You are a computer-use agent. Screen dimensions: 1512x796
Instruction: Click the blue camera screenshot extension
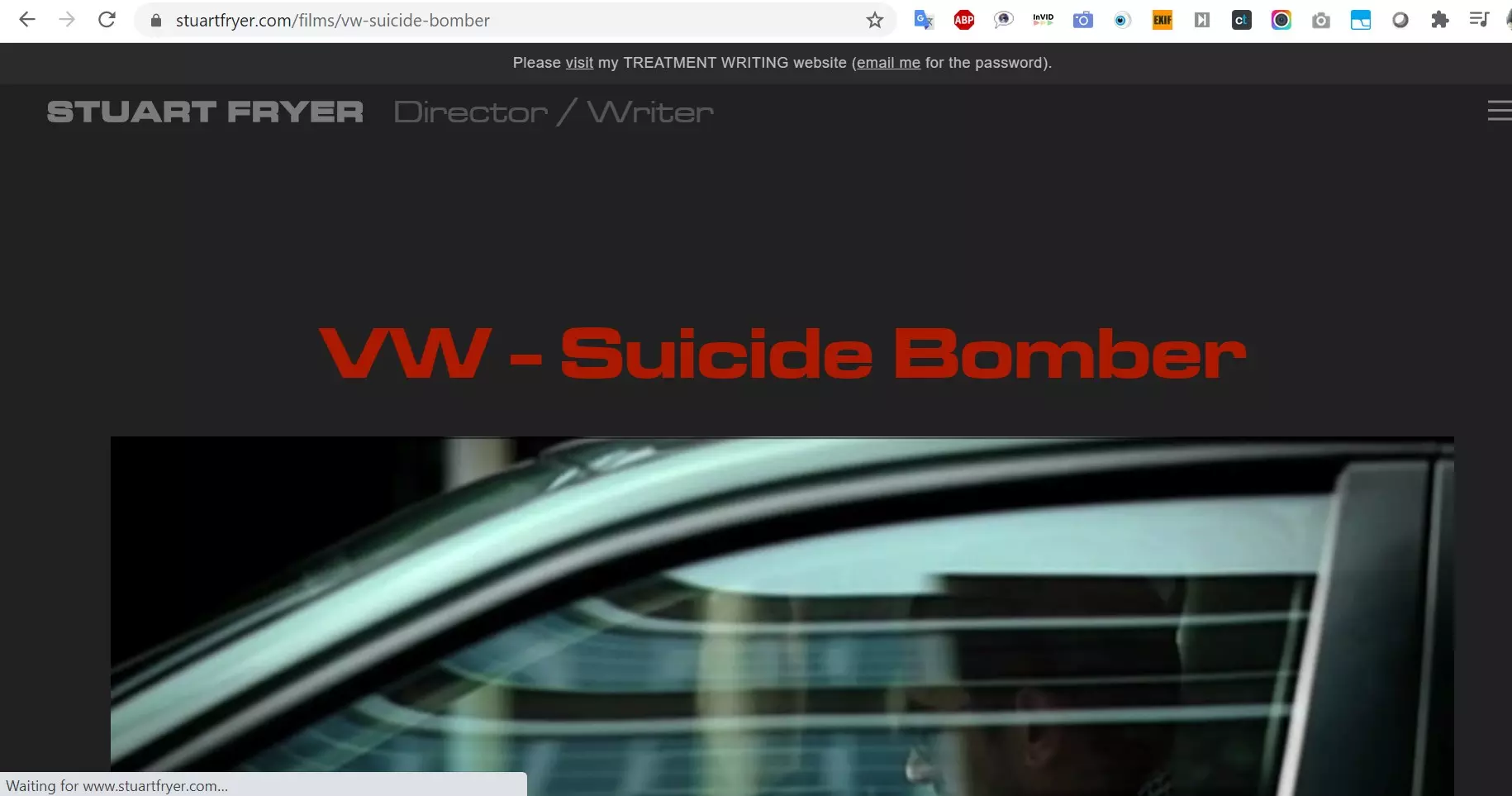1082,20
